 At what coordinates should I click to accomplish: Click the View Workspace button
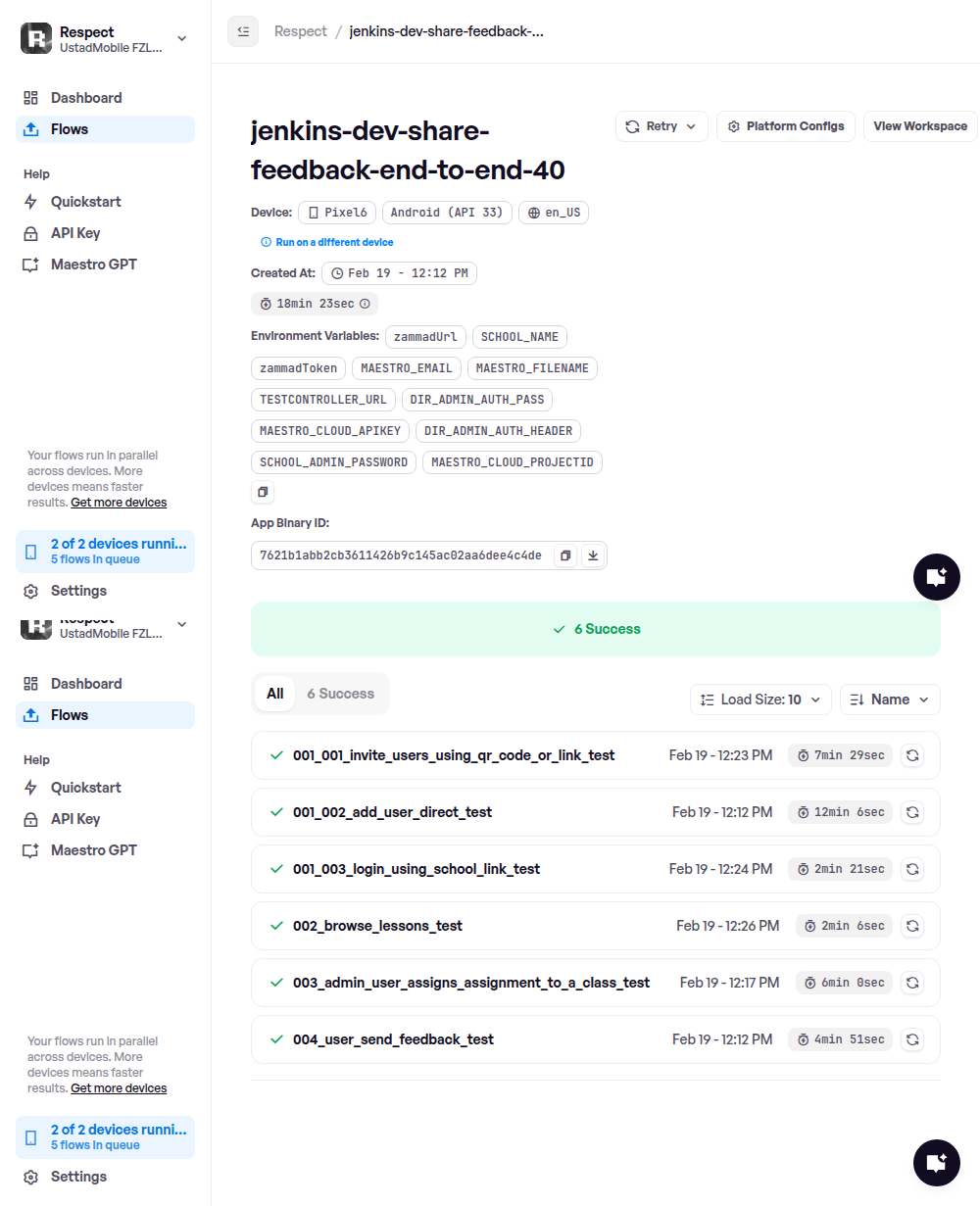tap(919, 126)
